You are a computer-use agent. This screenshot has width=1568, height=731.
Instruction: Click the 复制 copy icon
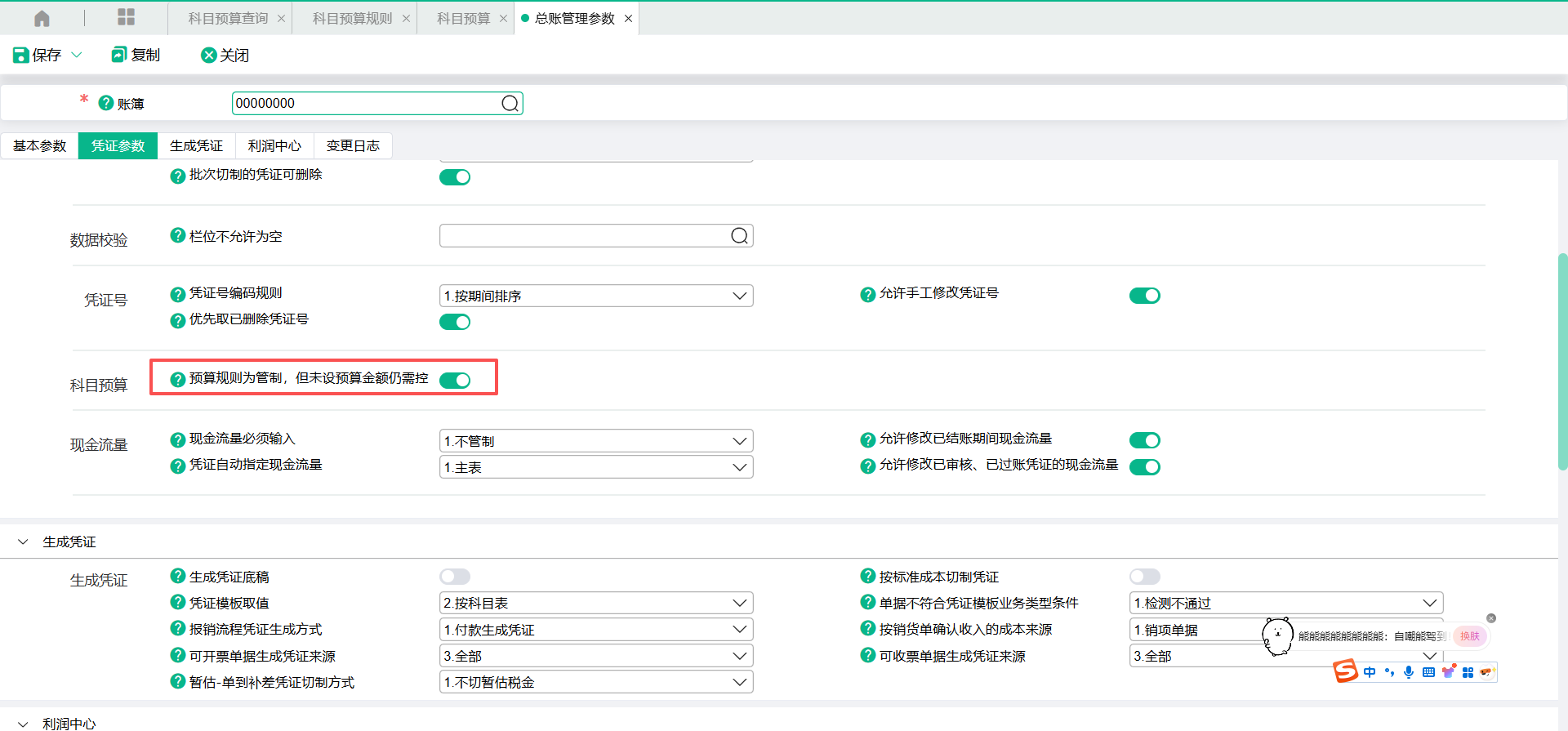click(119, 55)
